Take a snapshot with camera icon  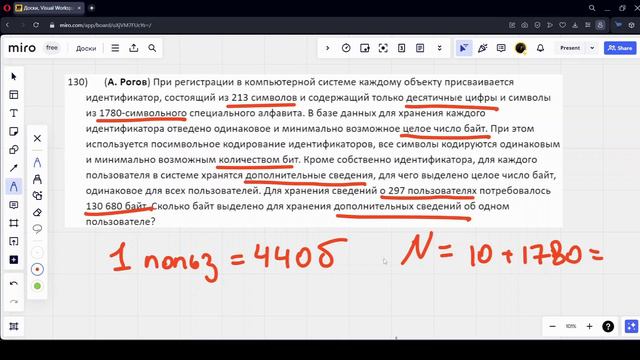524,25
